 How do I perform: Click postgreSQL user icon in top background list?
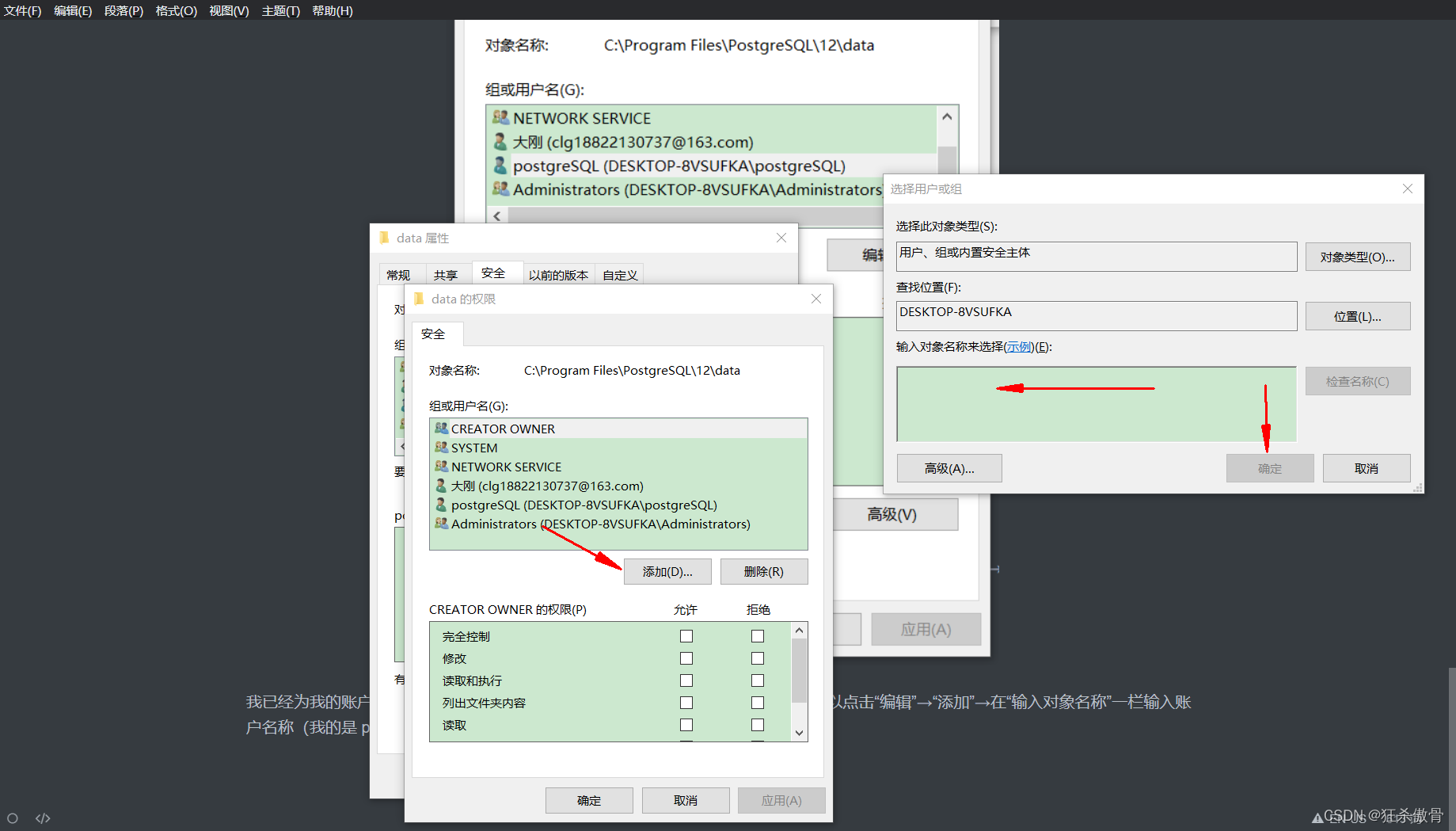(500, 166)
